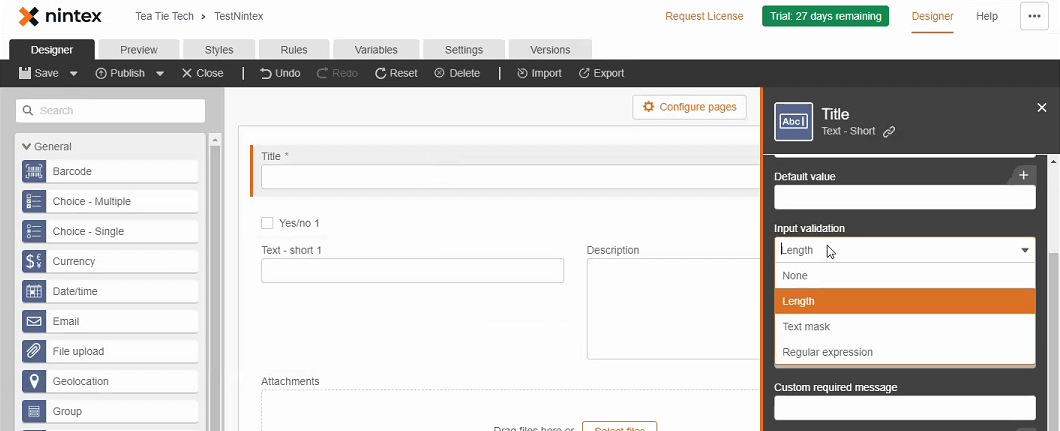Export the form
The width and height of the screenshot is (1060, 431).
[602, 73]
